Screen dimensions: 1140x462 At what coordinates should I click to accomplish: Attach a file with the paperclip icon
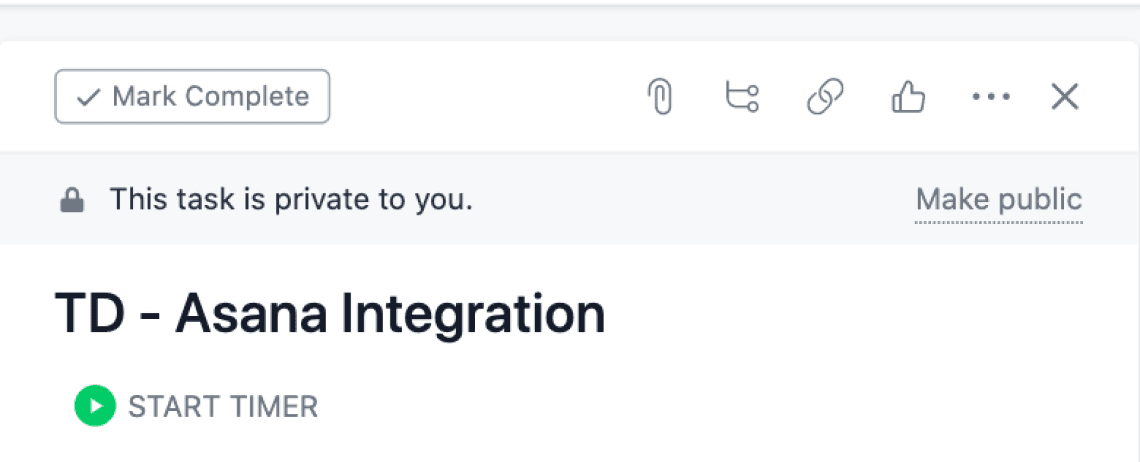click(660, 97)
